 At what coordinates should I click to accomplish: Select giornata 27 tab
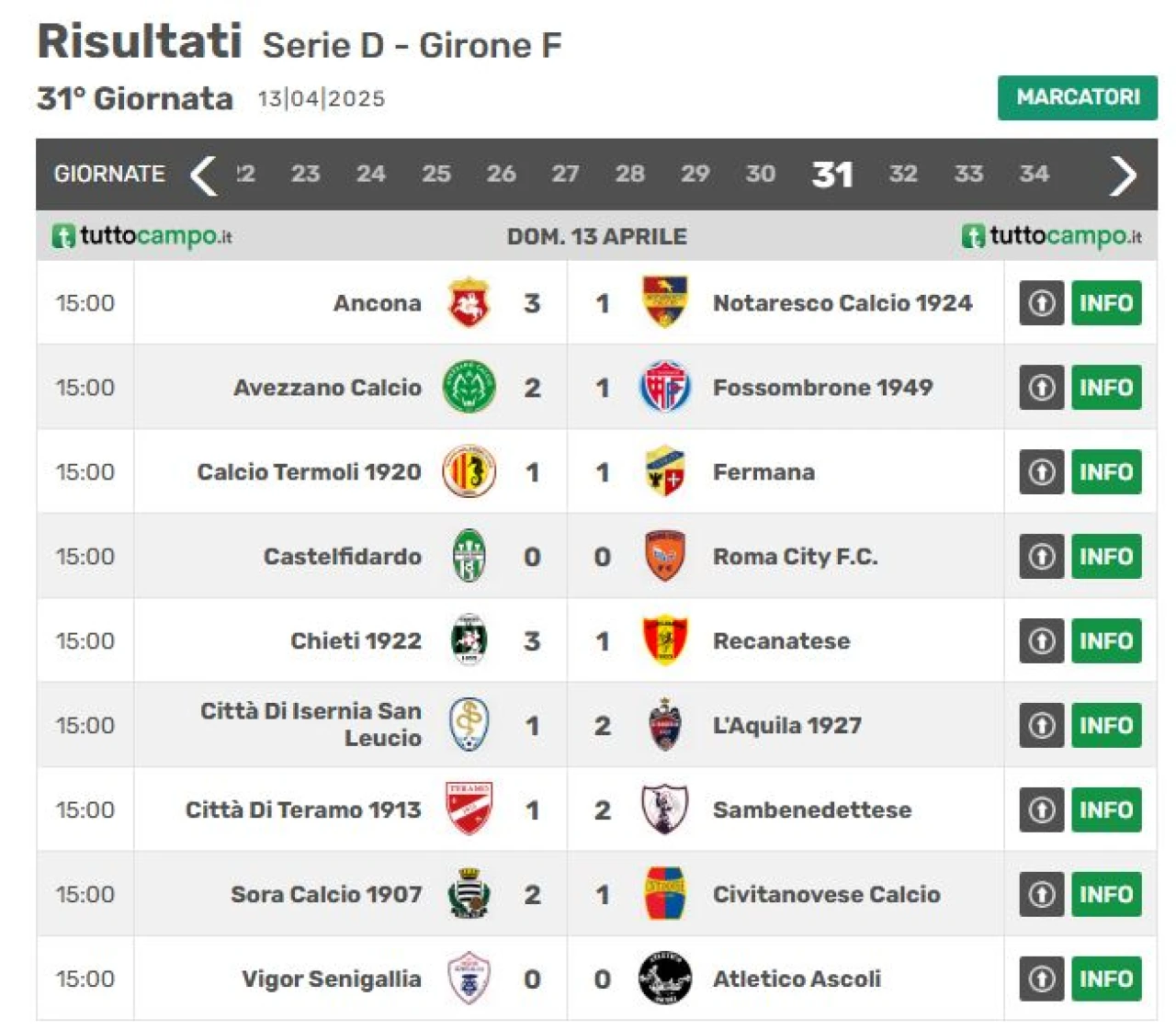click(x=565, y=174)
